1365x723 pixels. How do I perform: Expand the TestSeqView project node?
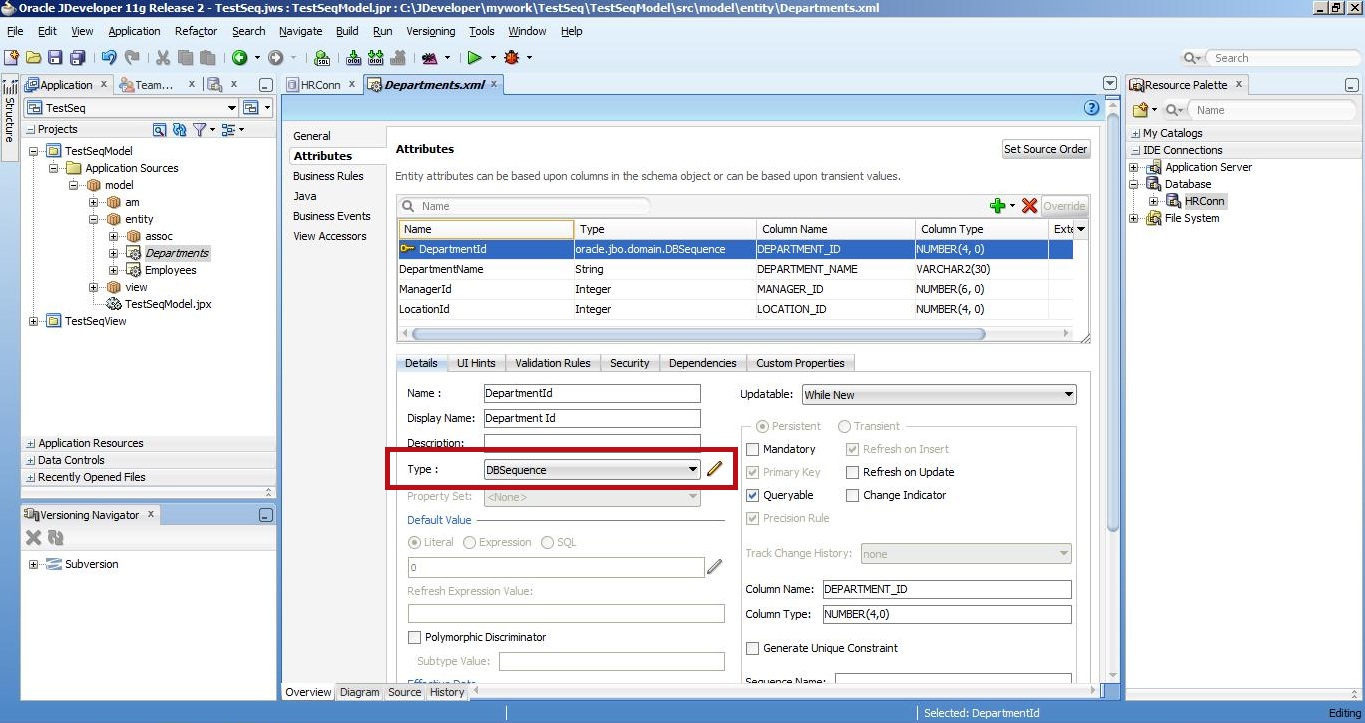click(33, 321)
